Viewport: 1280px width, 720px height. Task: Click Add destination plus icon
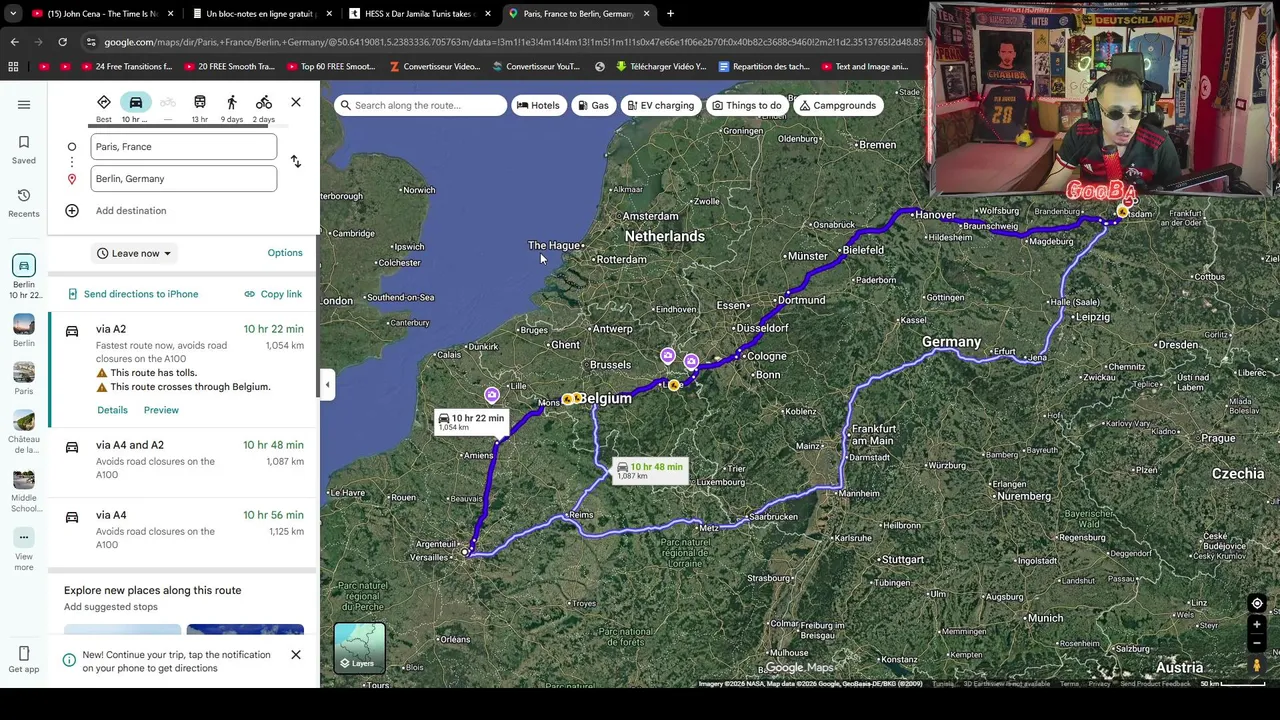point(72,211)
